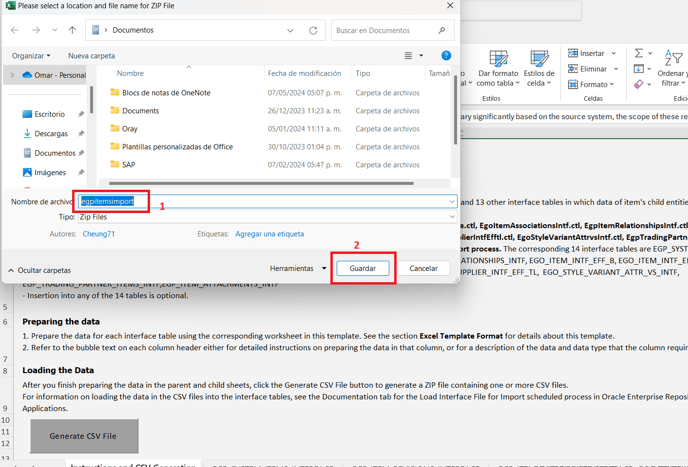Open Formato menu in Excel ribbon
This screenshot has width=688, height=467.
[x=591, y=84]
